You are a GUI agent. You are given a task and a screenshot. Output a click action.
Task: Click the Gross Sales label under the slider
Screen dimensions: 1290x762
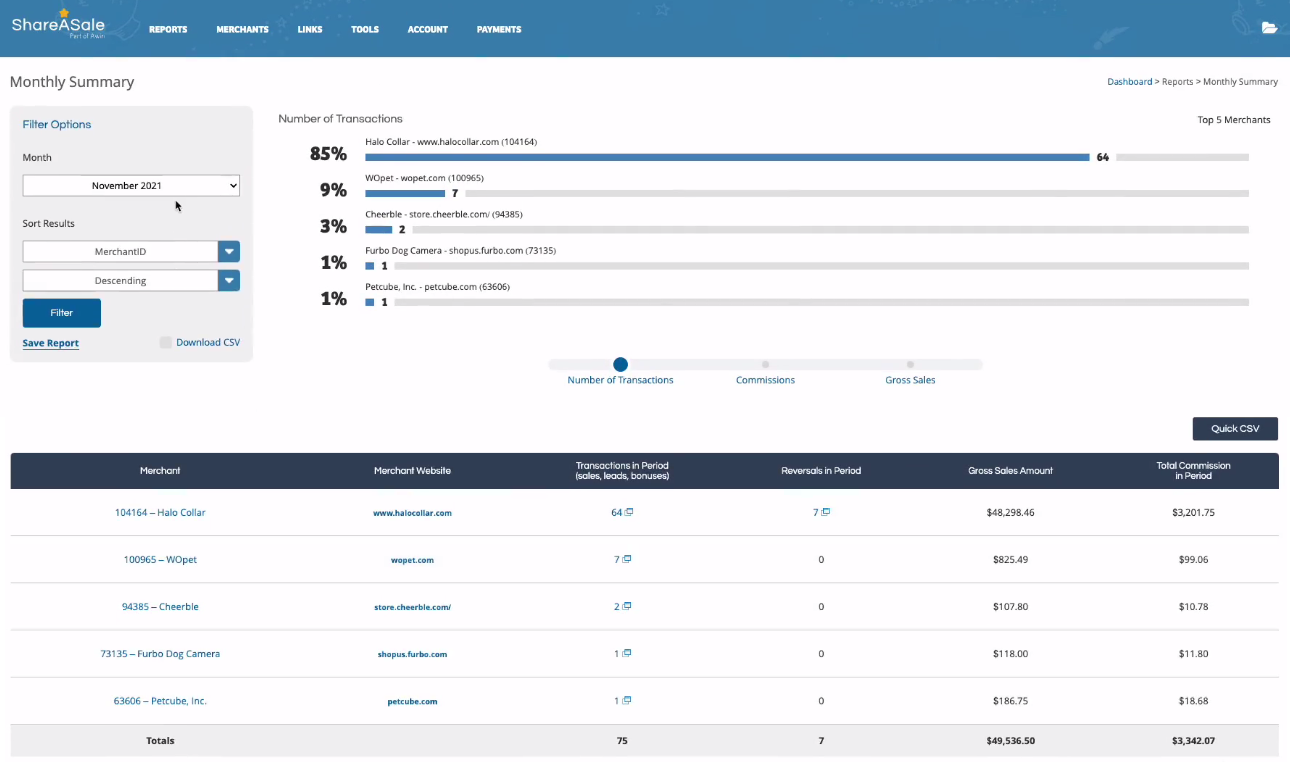pos(910,380)
